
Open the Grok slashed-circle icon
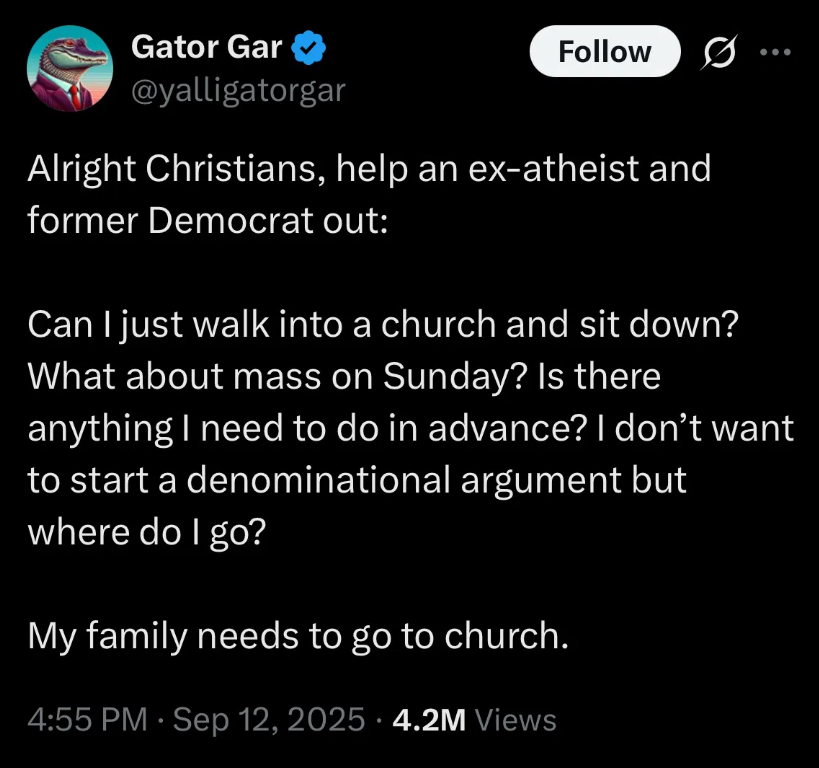coord(720,52)
